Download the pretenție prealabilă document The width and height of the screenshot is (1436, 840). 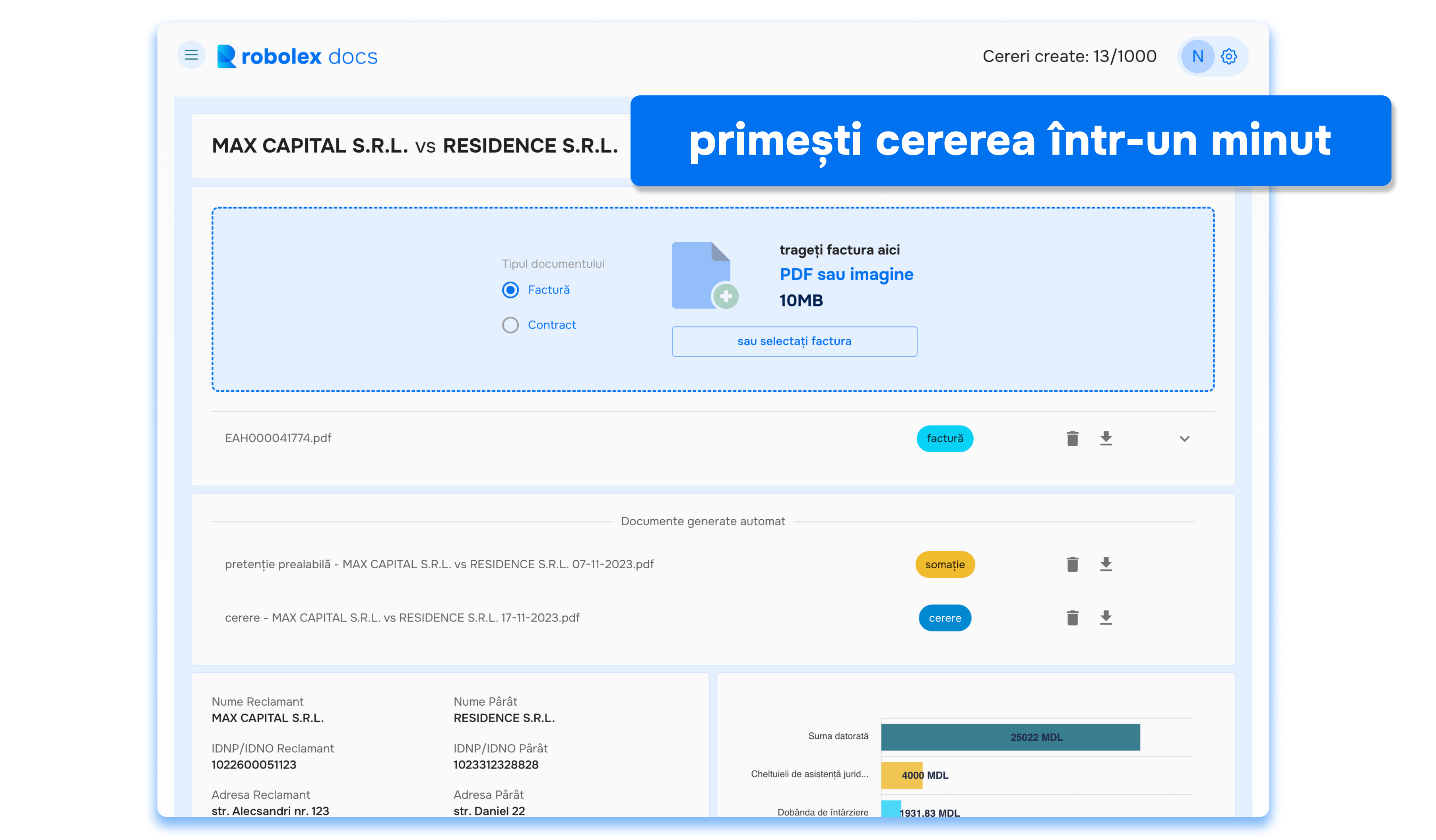[x=1106, y=564]
